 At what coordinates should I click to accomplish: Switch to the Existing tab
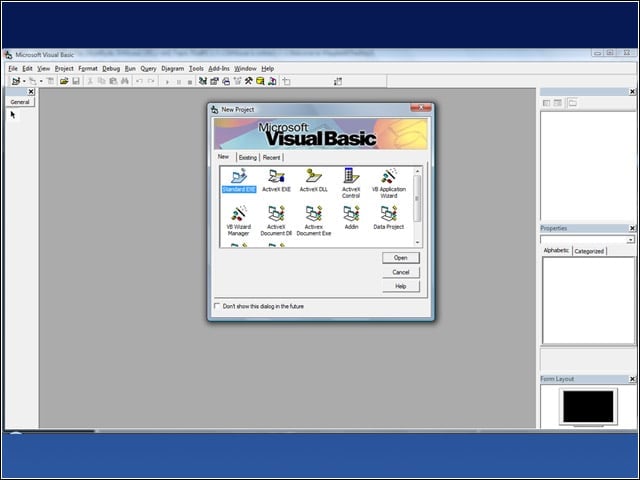pyautogui.click(x=248, y=158)
